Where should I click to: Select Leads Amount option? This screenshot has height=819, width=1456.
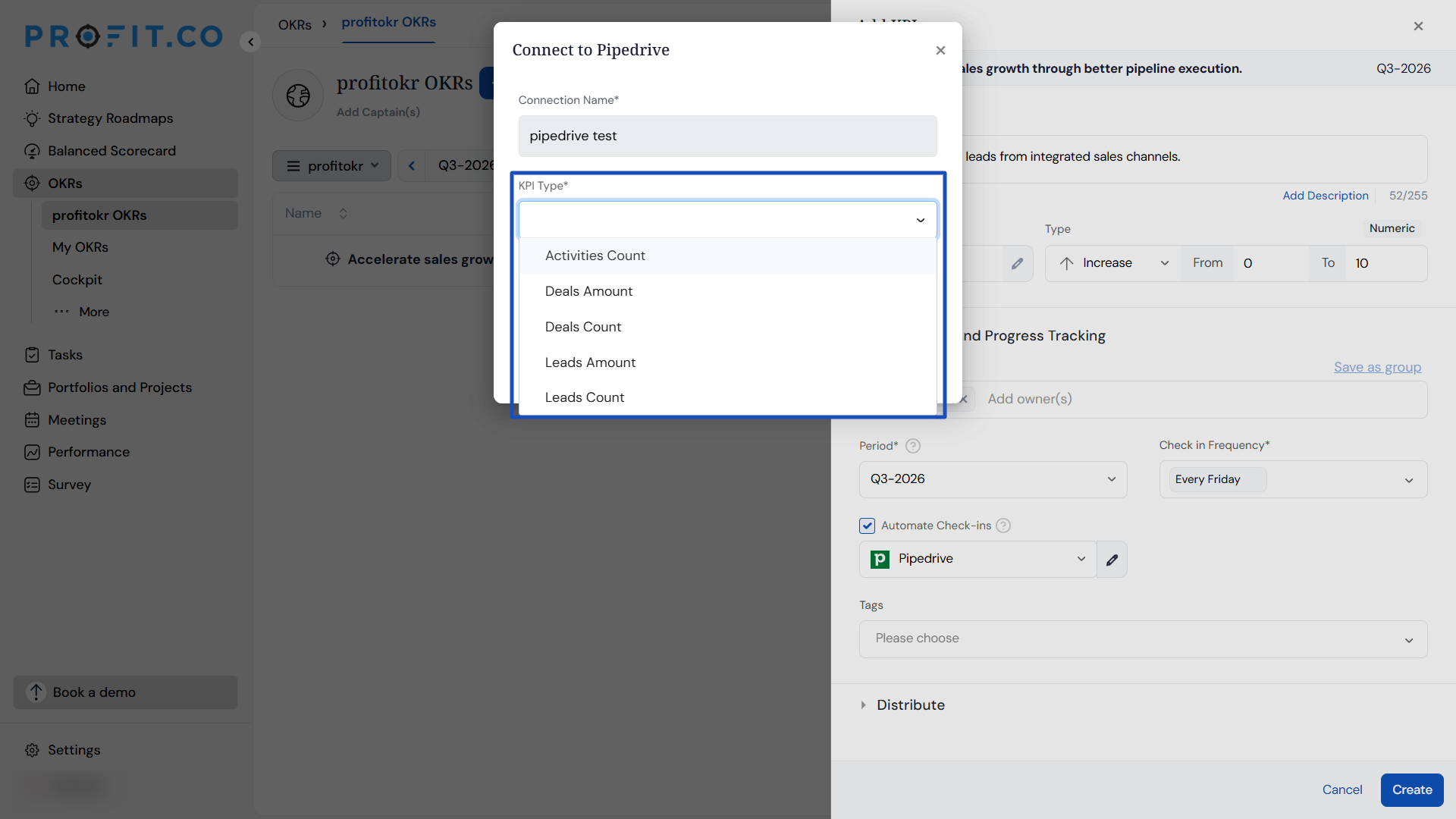tap(728, 362)
